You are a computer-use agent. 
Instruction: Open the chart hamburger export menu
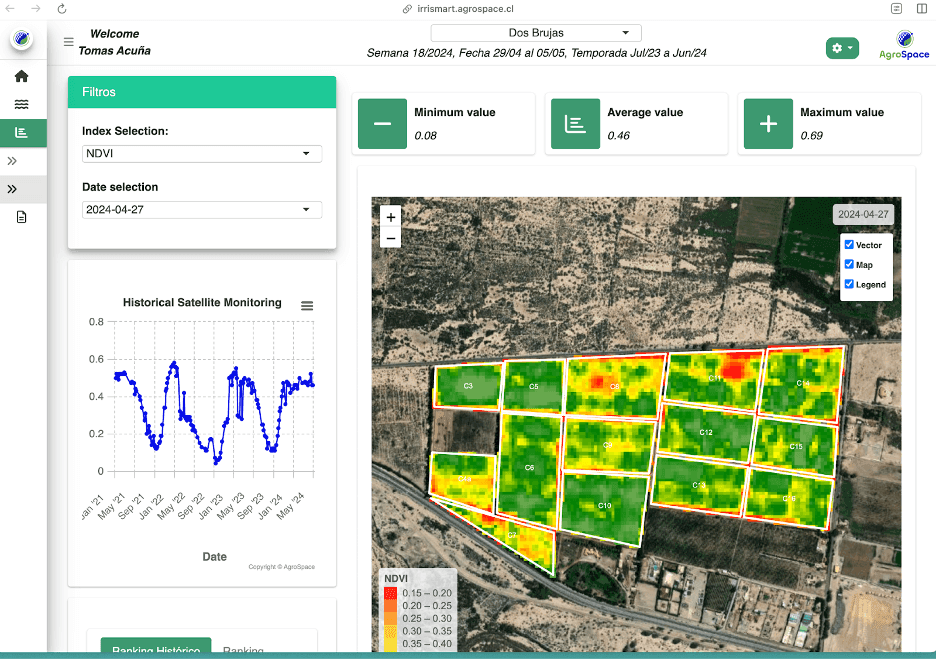pos(307,306)
